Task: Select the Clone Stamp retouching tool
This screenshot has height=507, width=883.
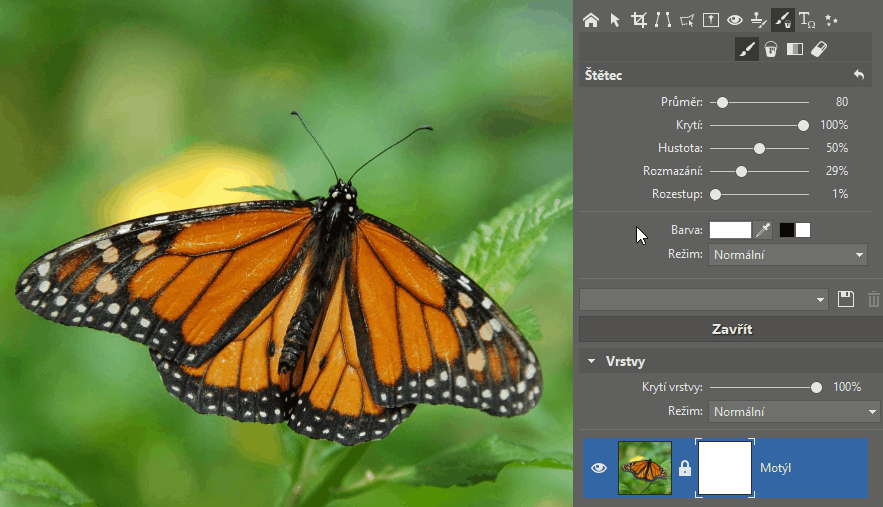Action: point(759,19)
